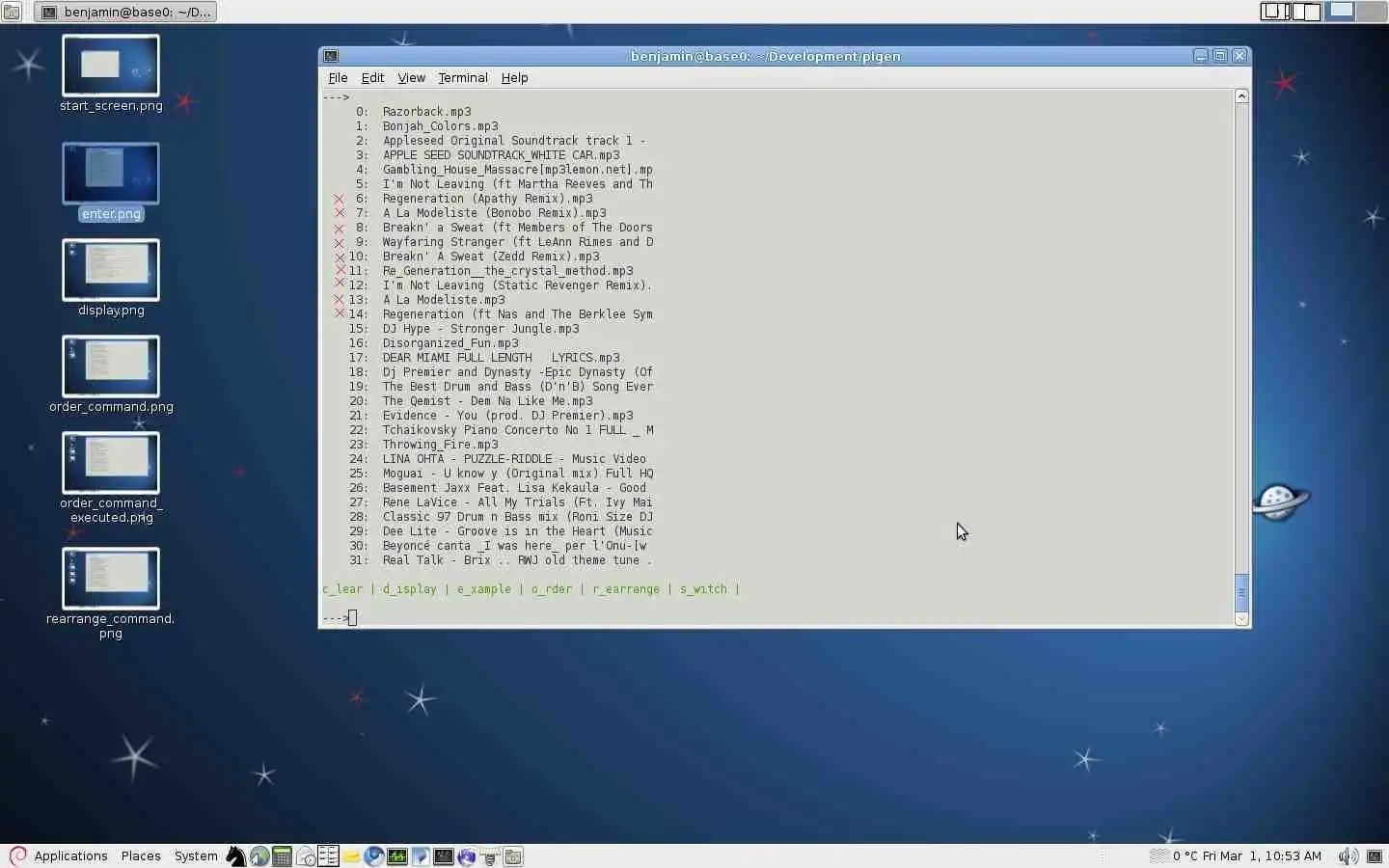Open the Applications menu in bottom panel
The width and height of the screenshot is (1389, 868).
[70, 856]
